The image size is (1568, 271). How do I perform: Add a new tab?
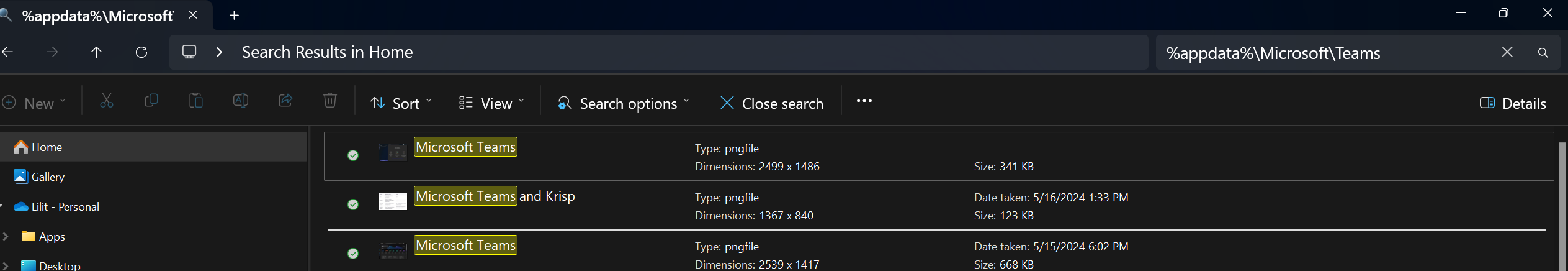point(234,16)
